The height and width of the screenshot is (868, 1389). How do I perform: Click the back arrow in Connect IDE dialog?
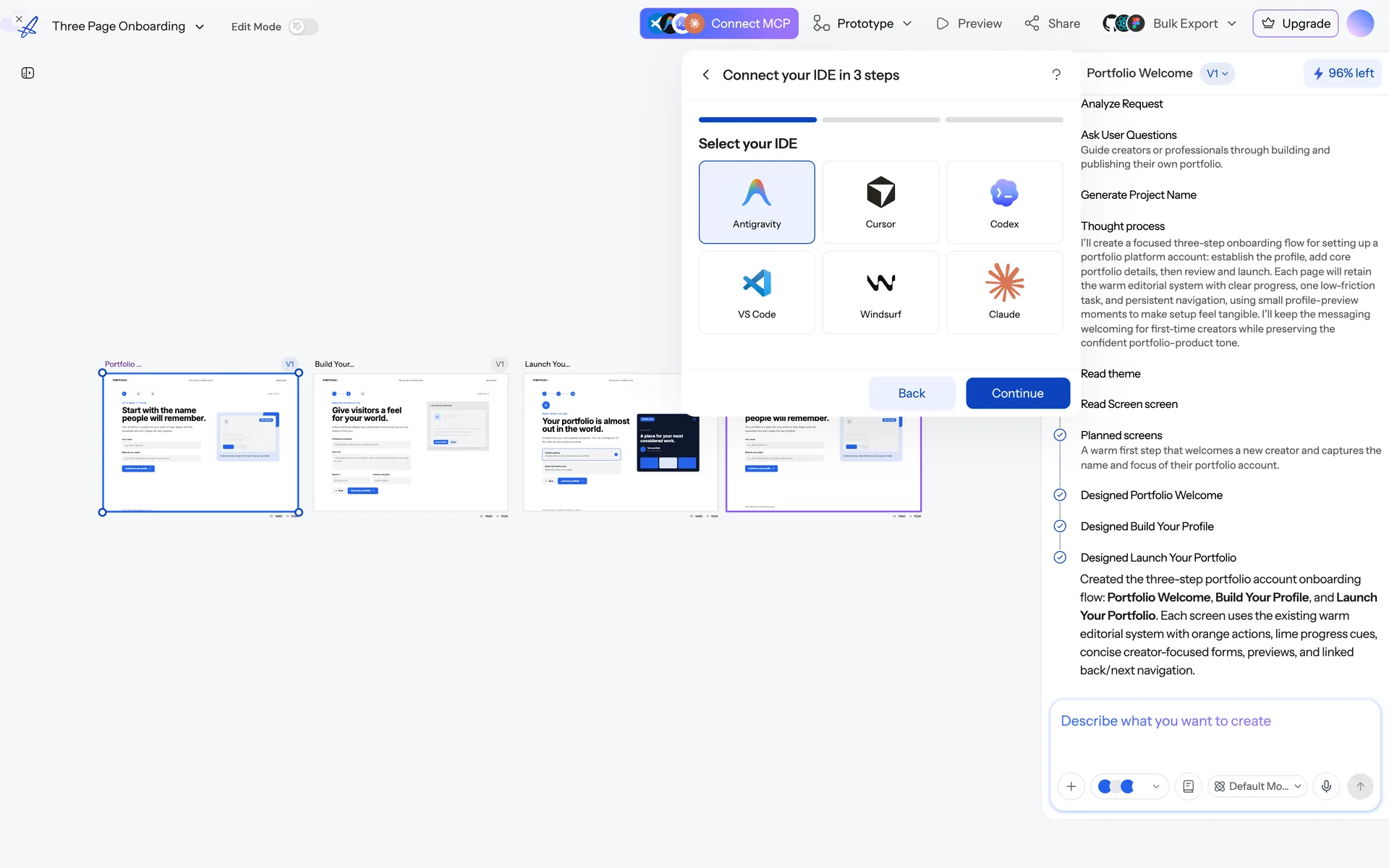click(x=705, y=75)
